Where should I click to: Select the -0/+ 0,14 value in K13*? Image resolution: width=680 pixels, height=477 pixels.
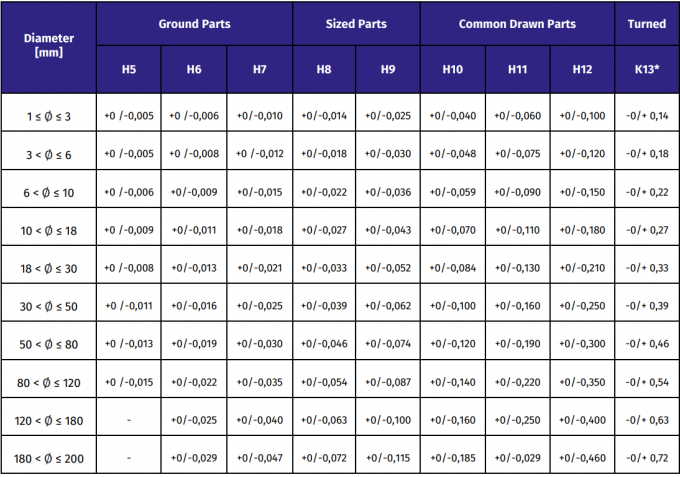tap(646, 116)
